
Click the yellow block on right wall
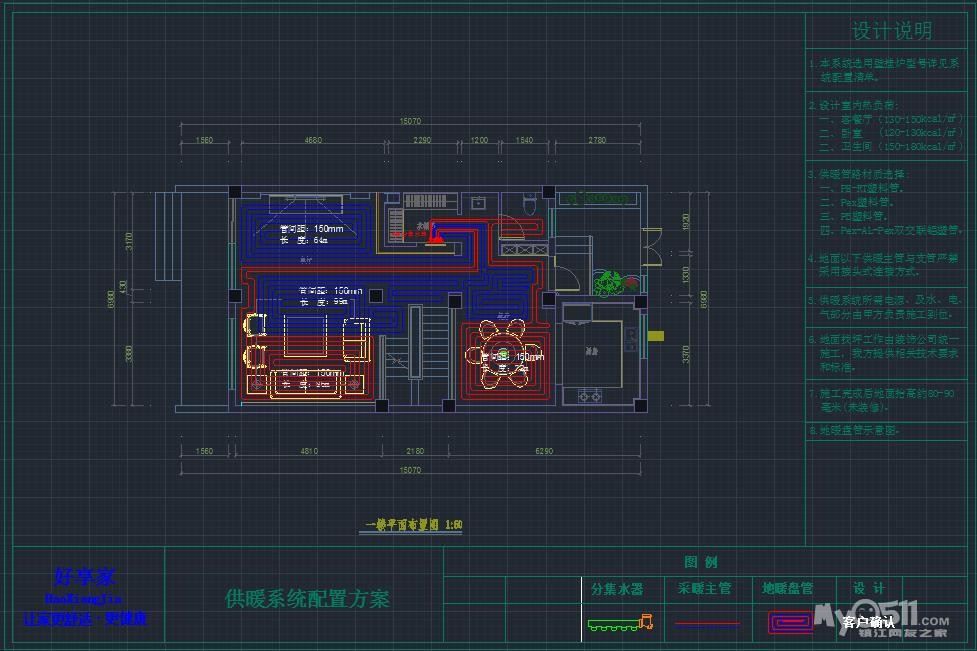pyautogui.click(x=656, y=337)
